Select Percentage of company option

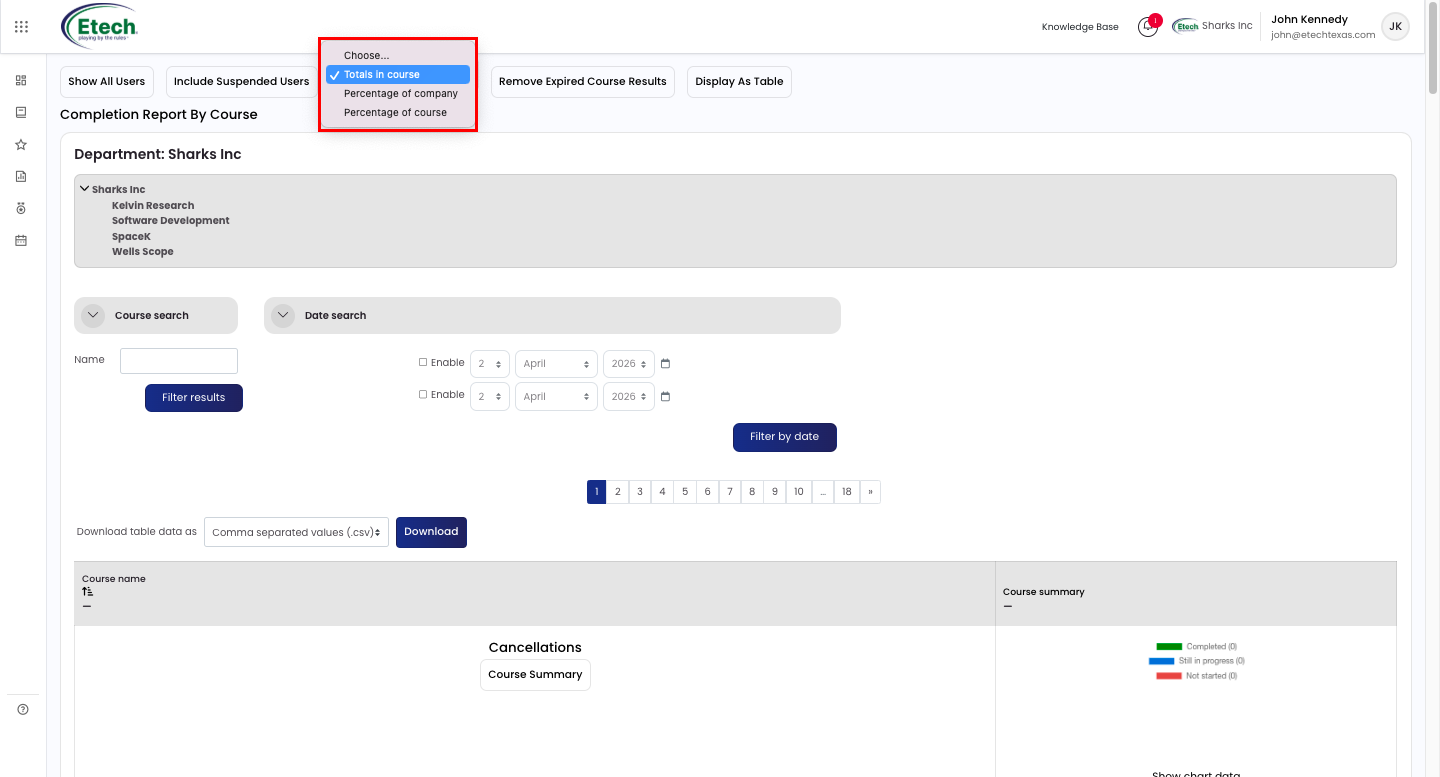(398, 93)
